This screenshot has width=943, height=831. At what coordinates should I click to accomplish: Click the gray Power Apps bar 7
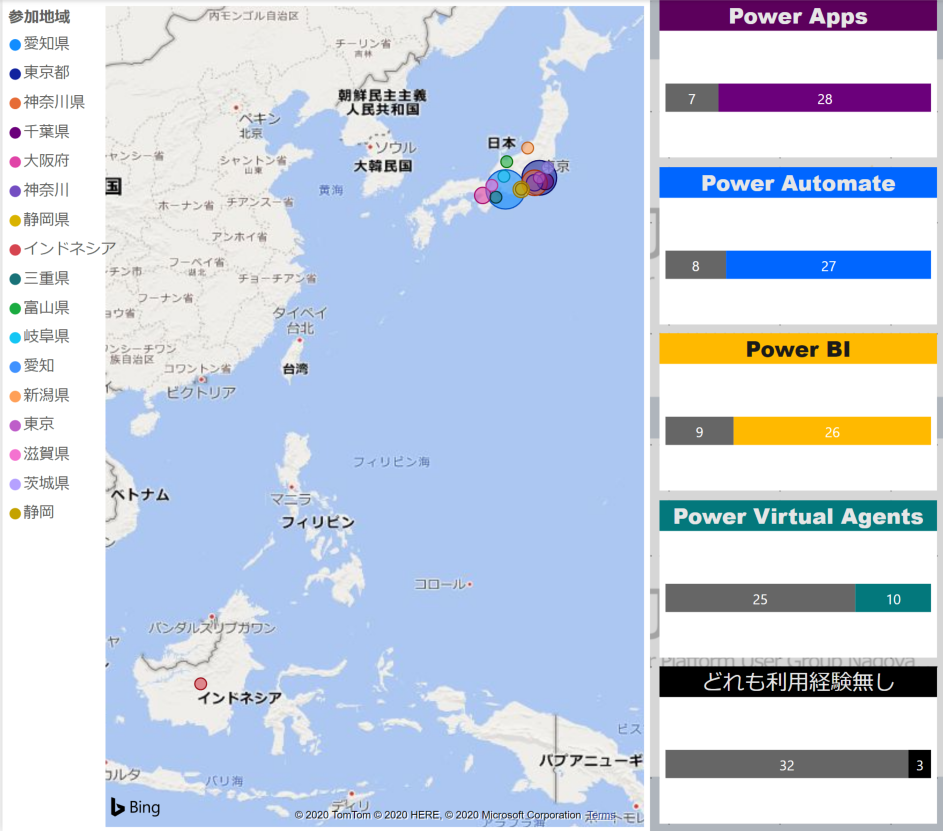(692, 98)
